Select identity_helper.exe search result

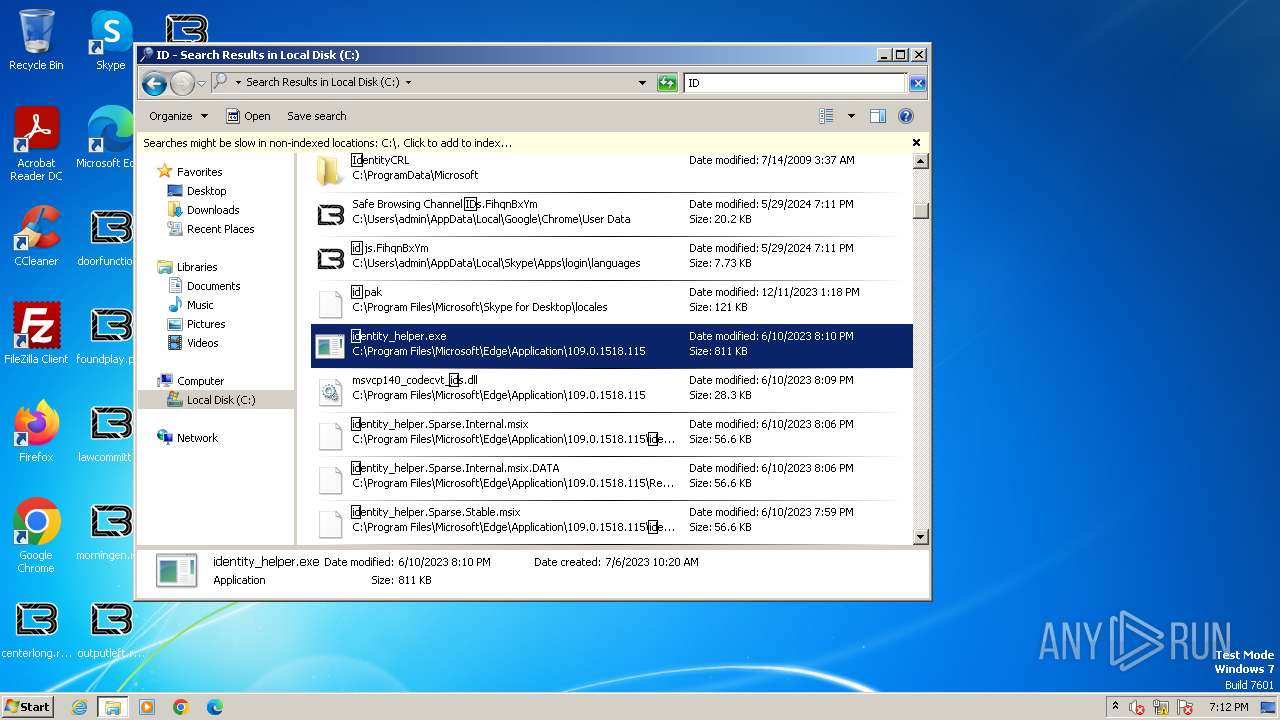[611, 345]
